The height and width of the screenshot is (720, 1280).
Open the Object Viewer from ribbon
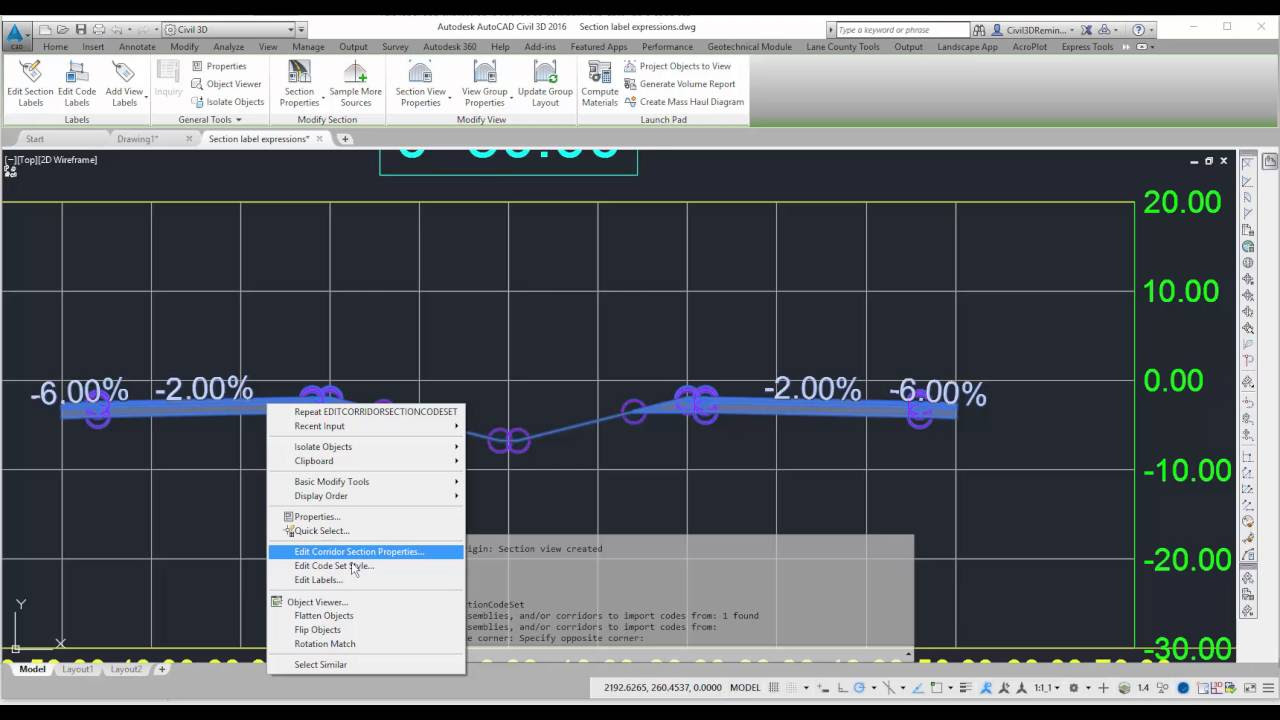226,84
